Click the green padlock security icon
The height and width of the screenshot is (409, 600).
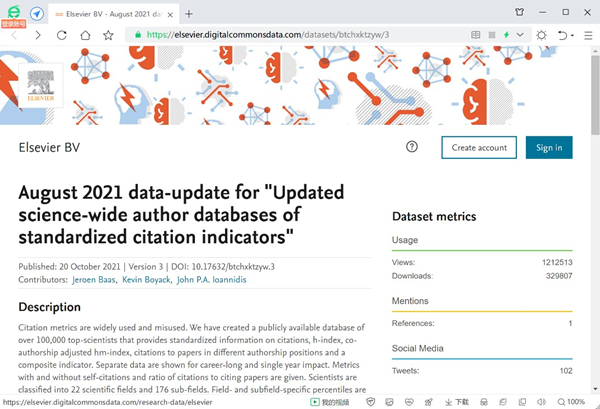coord(138,35)
